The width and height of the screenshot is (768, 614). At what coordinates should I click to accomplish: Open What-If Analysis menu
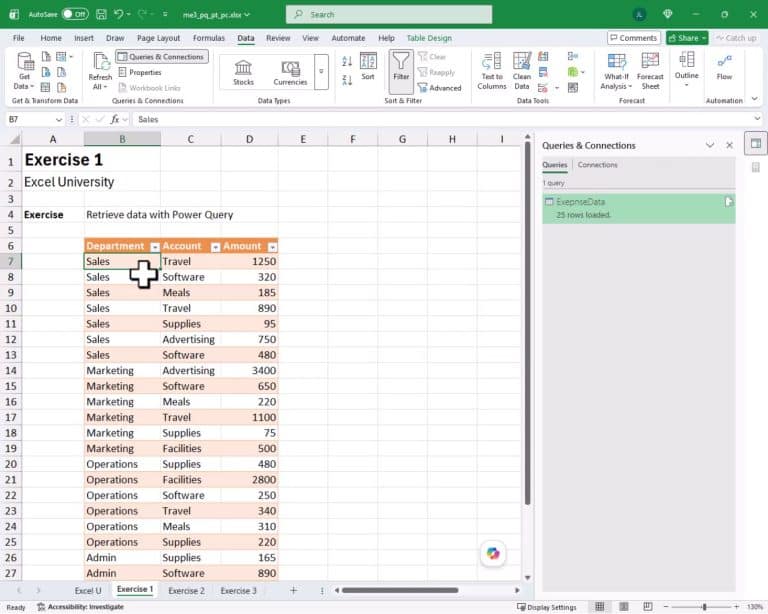[616, 71]
